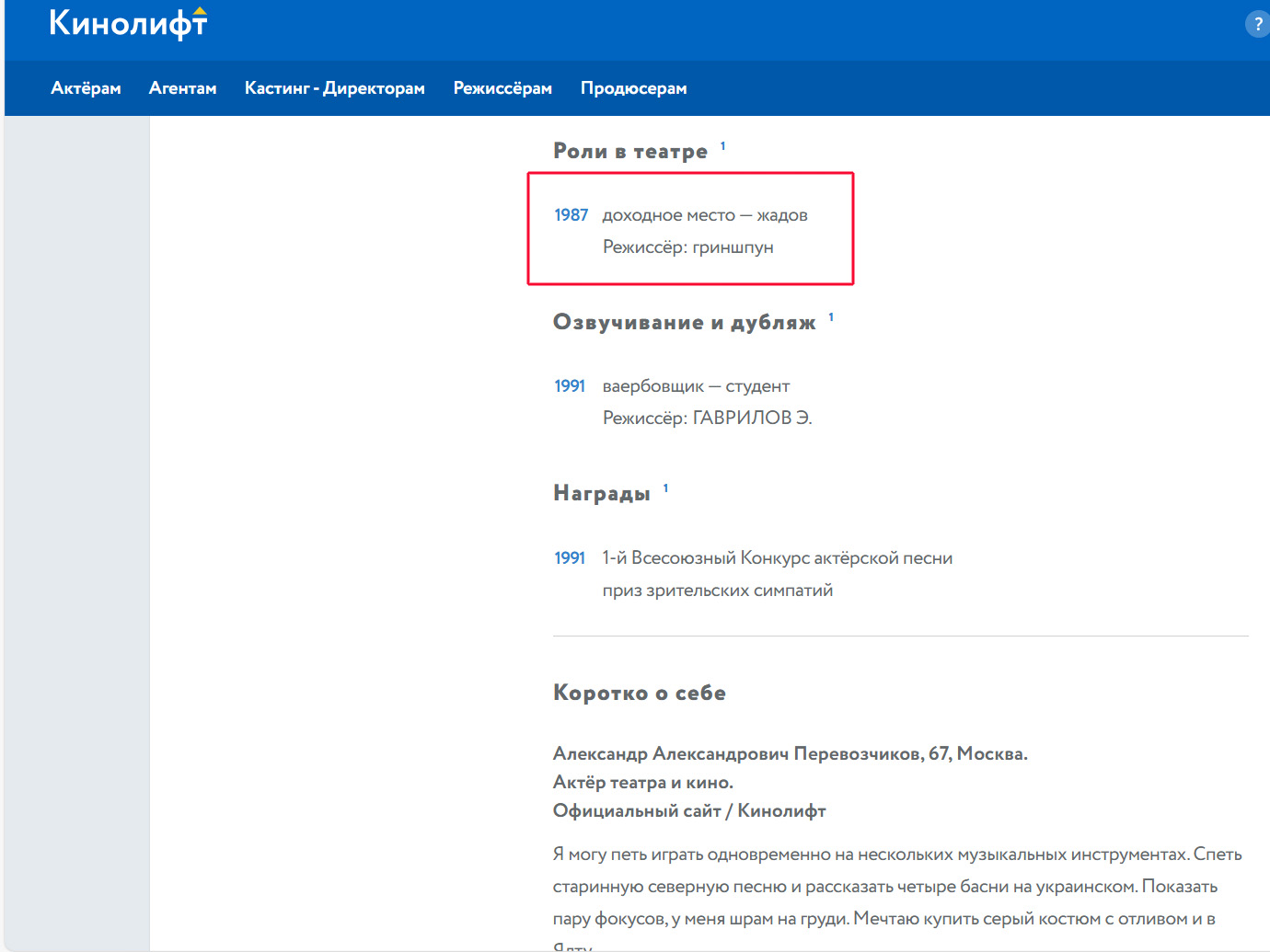Screen dimensions: 1270x952
Task: Click text Актёр театра и кино.
Action: click(643, 783)
